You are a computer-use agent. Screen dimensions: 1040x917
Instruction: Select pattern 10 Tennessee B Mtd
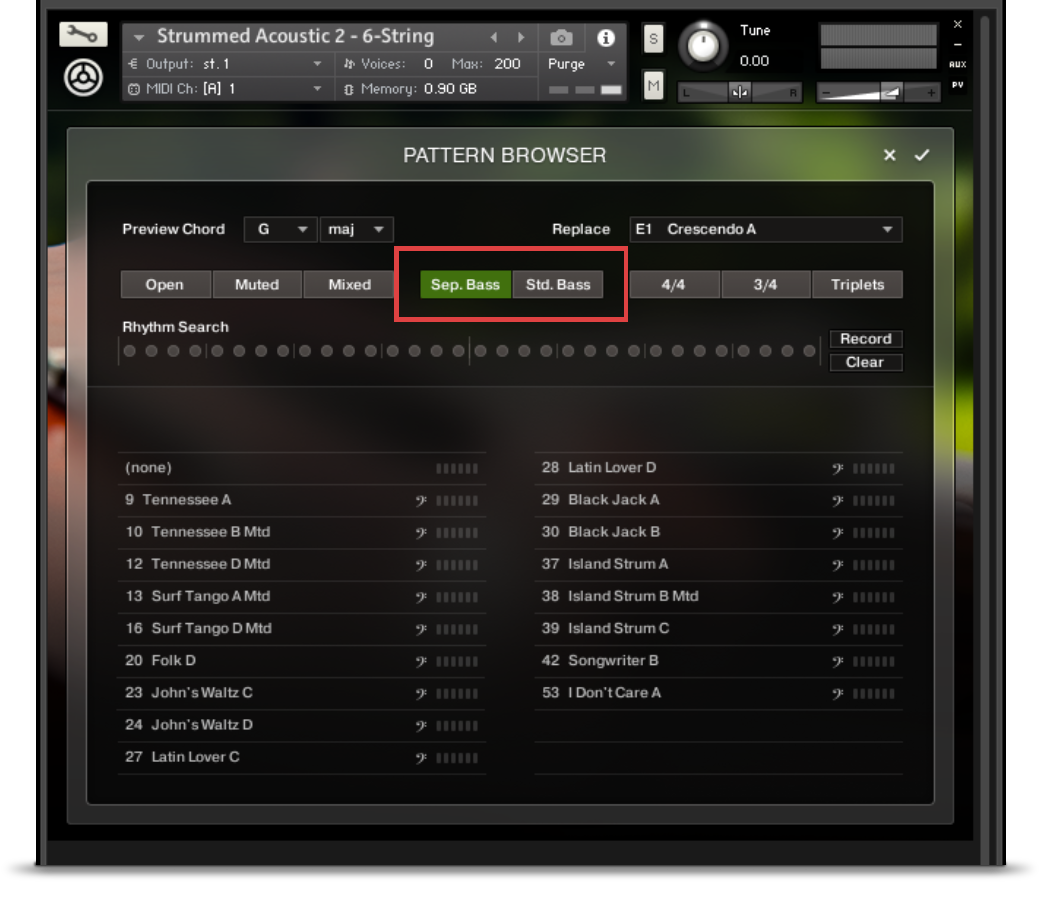point(302,532)
